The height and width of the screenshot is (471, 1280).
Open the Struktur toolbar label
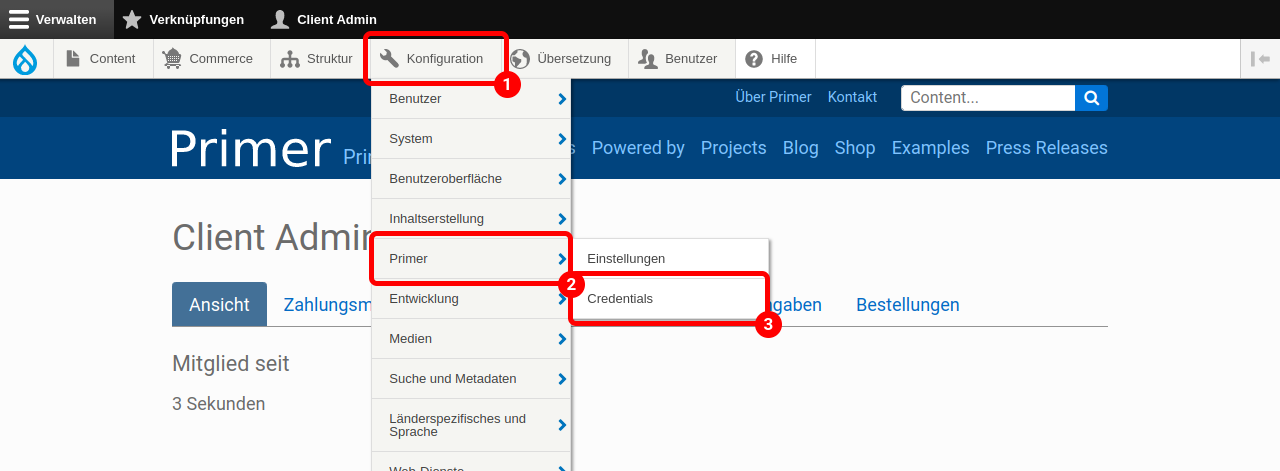[329, 59]
